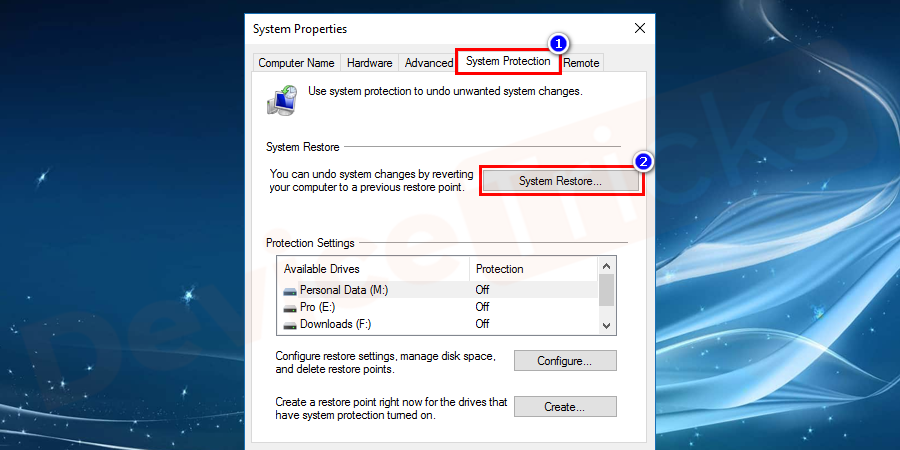Switch to the Computer Name tab
The height and width of the screenshot is (450, 900).
pyautogui.click(x=296, y=63)
